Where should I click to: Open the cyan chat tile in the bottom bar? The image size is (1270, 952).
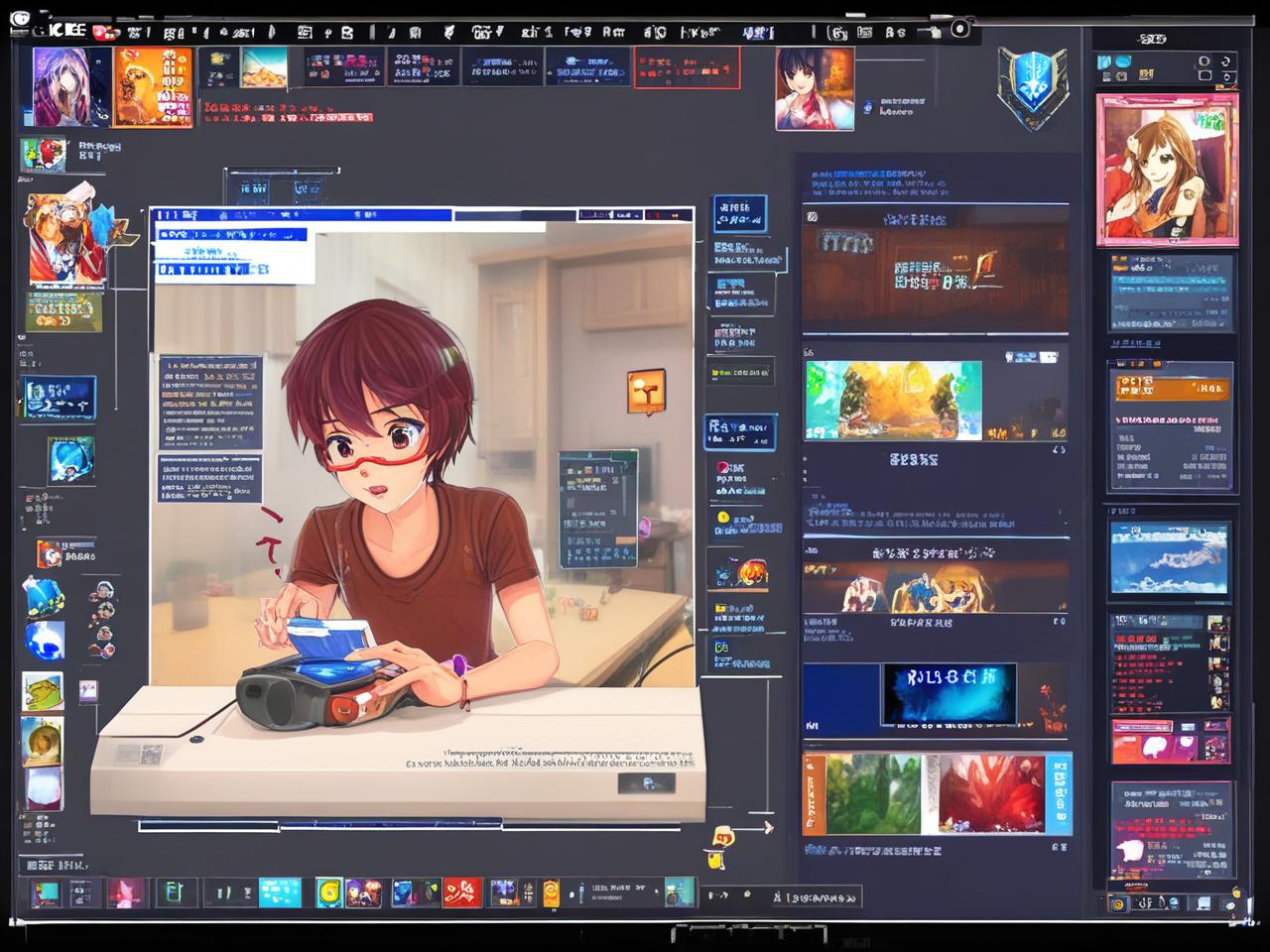coord(280,892)
